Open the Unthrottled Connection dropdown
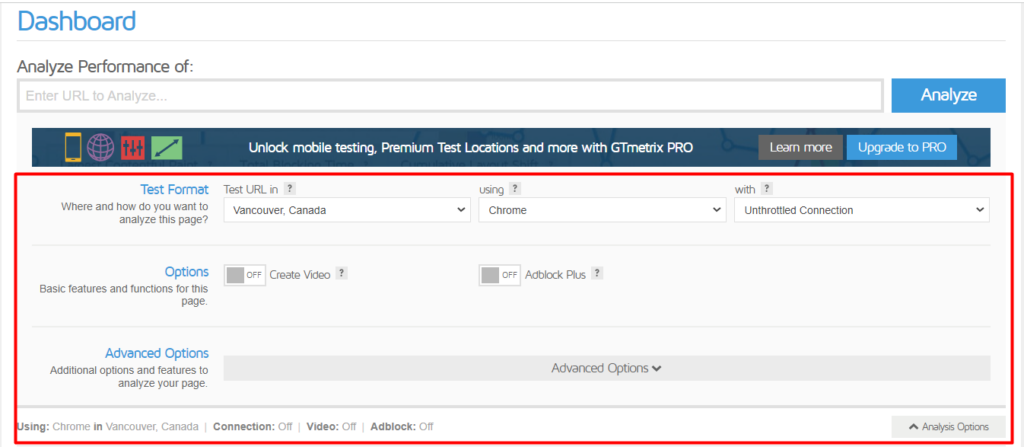Viewport: 1024px width, 447px height. [x=862, y=210]
